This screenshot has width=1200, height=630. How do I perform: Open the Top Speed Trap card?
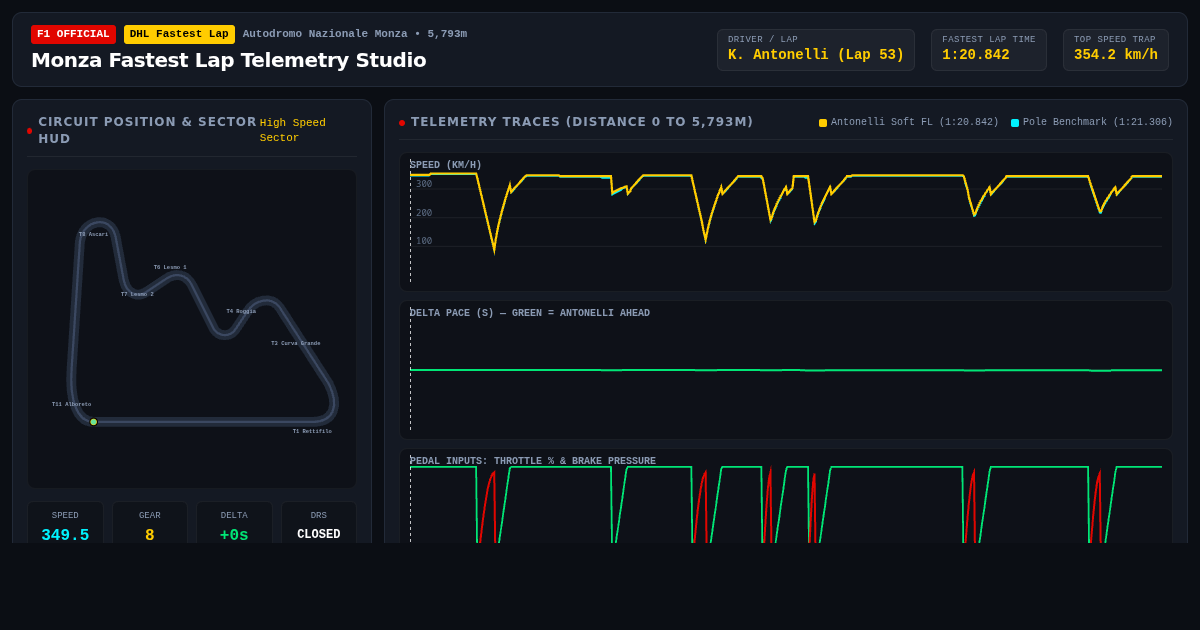click(x=1116, y=50)
